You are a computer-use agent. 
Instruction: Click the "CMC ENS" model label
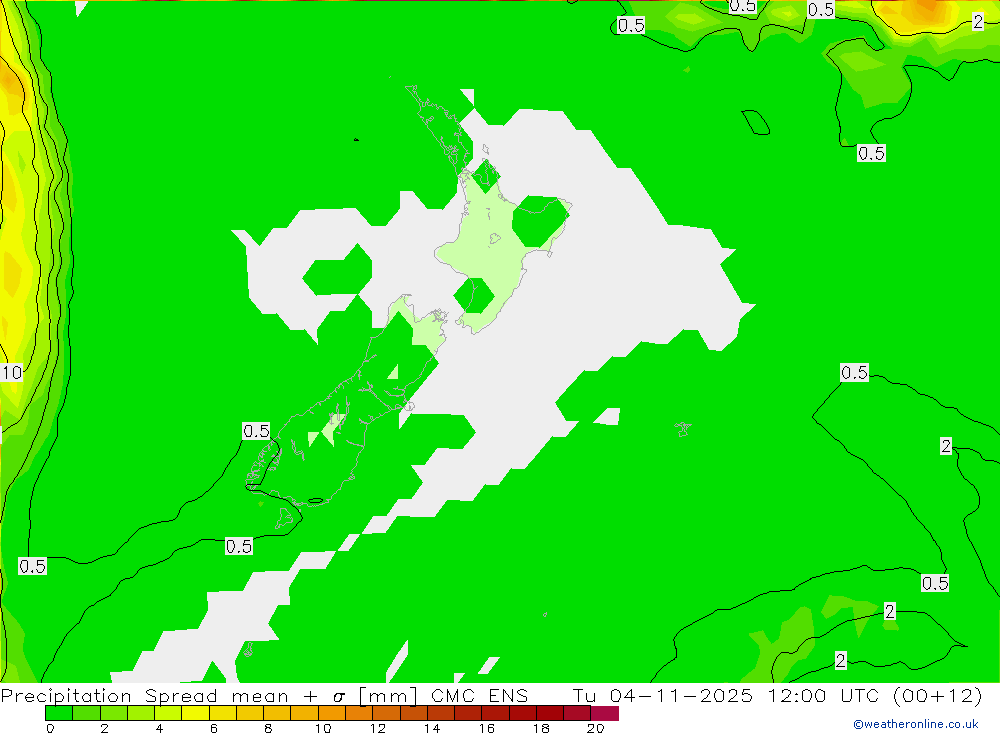coord(479,695)
